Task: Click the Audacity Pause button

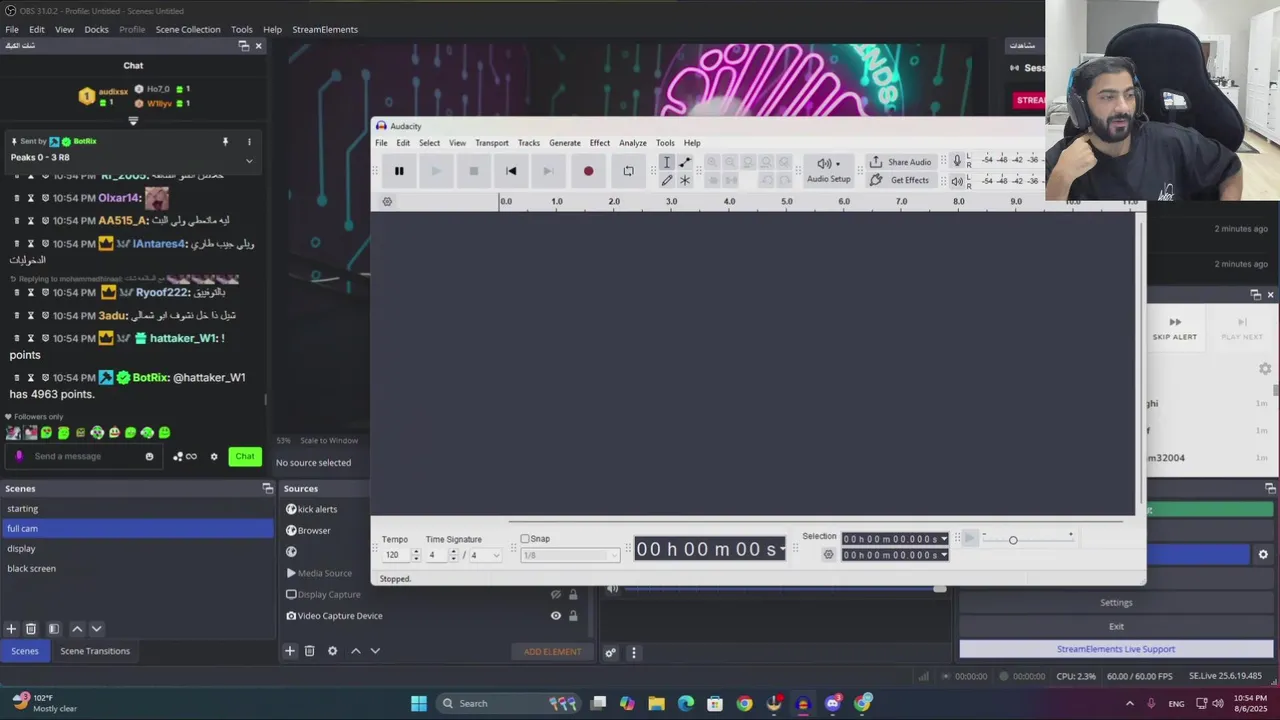Action: (x=399, y=171)
